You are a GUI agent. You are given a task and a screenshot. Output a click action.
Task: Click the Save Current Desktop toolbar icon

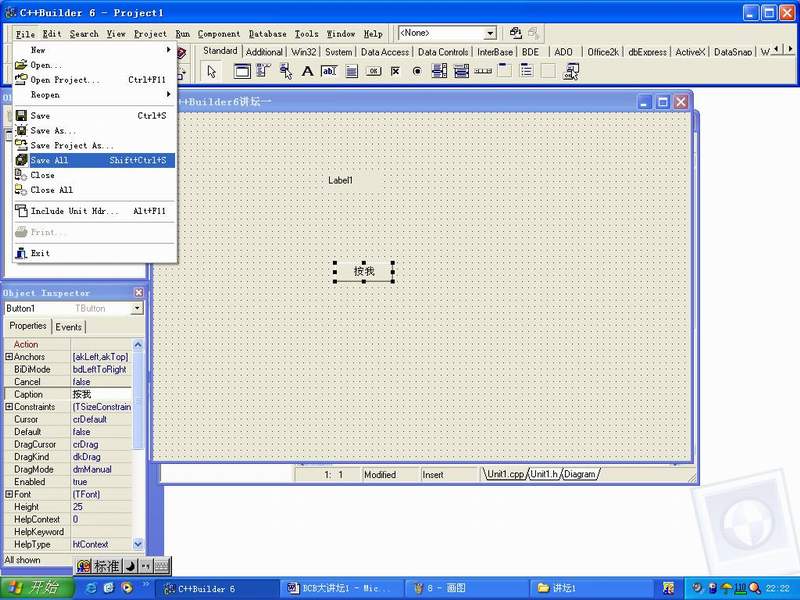(516, 34)
